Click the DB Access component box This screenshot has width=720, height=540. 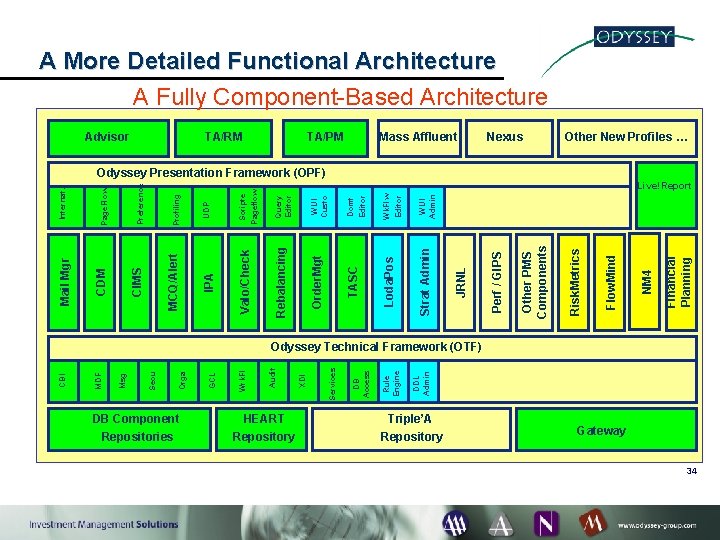(x=363, y=381)
